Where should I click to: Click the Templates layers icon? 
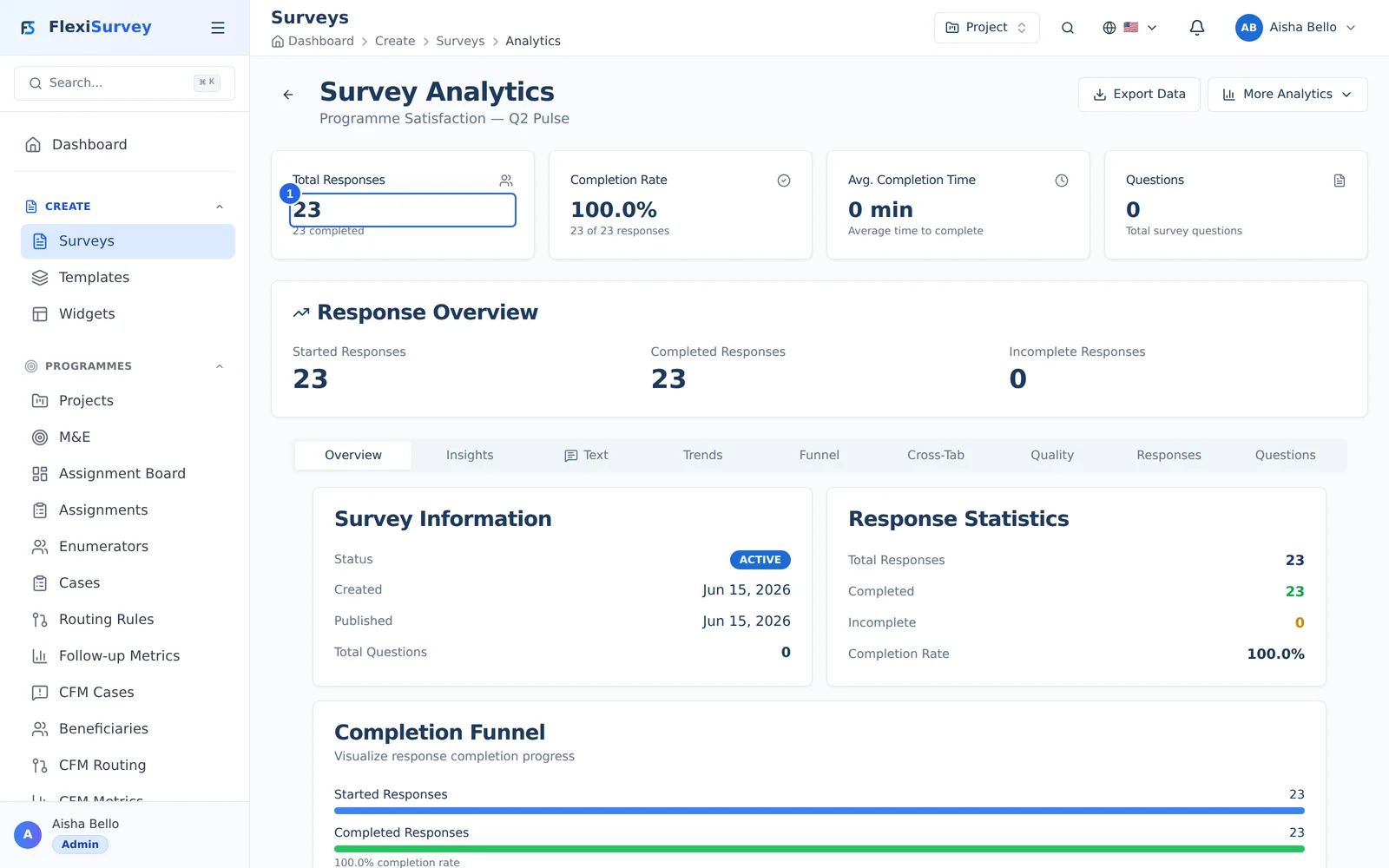[40, 278]
